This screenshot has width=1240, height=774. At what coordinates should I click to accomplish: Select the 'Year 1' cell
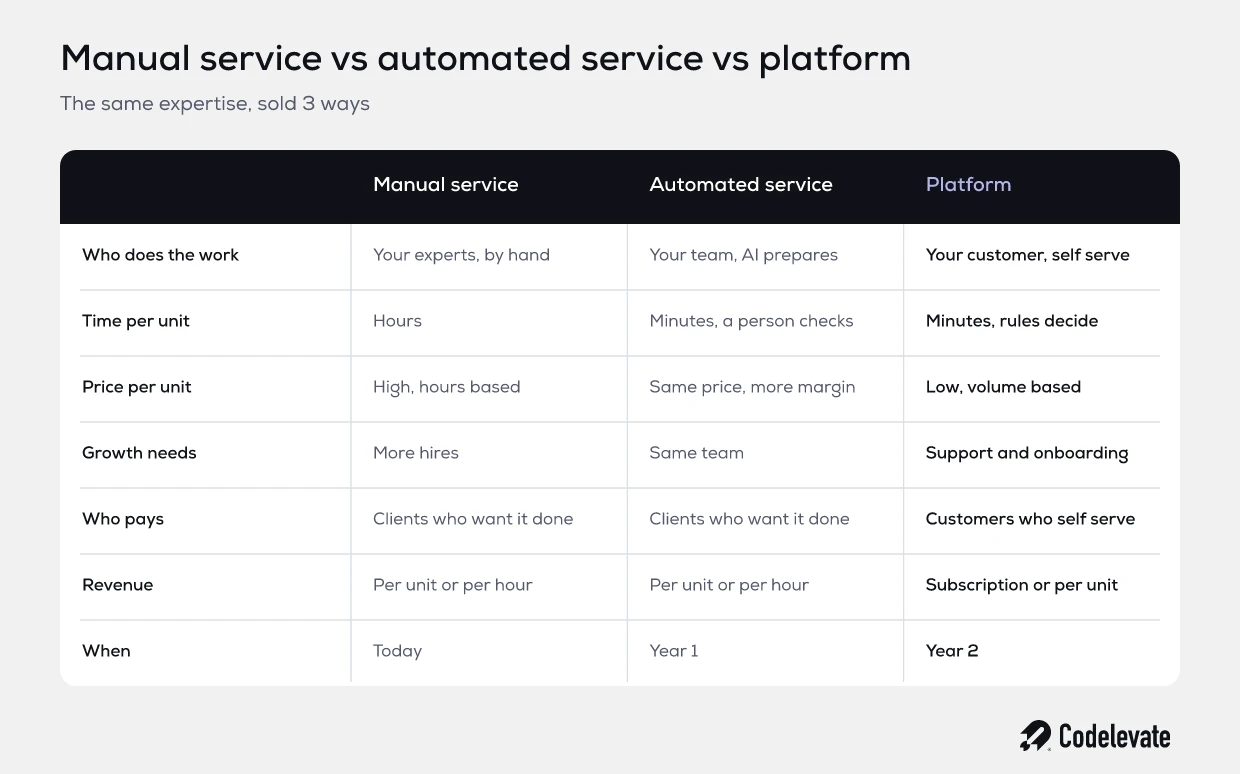[x=674, y=651]
